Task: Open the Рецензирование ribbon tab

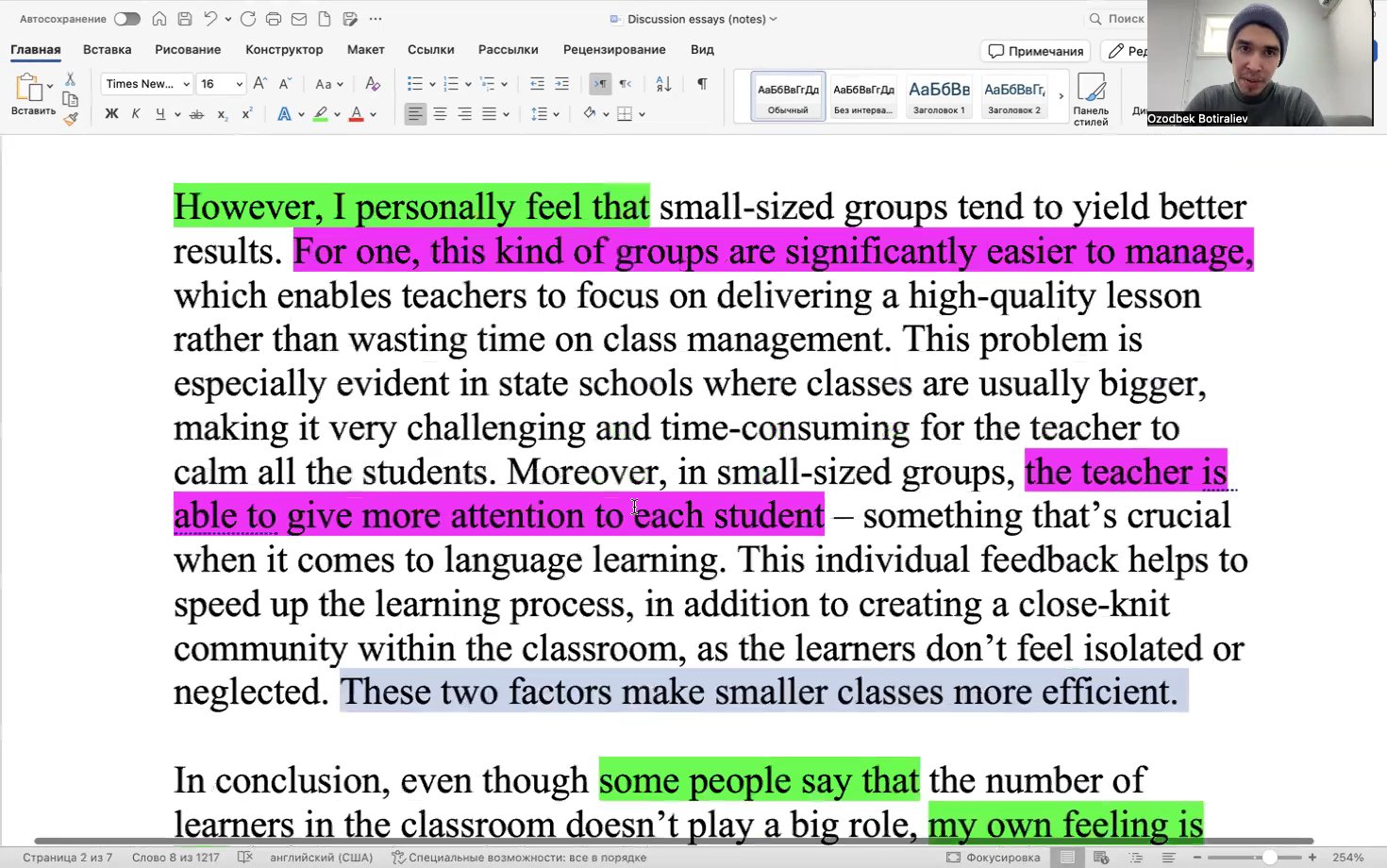Action: [x=614, y=49]
